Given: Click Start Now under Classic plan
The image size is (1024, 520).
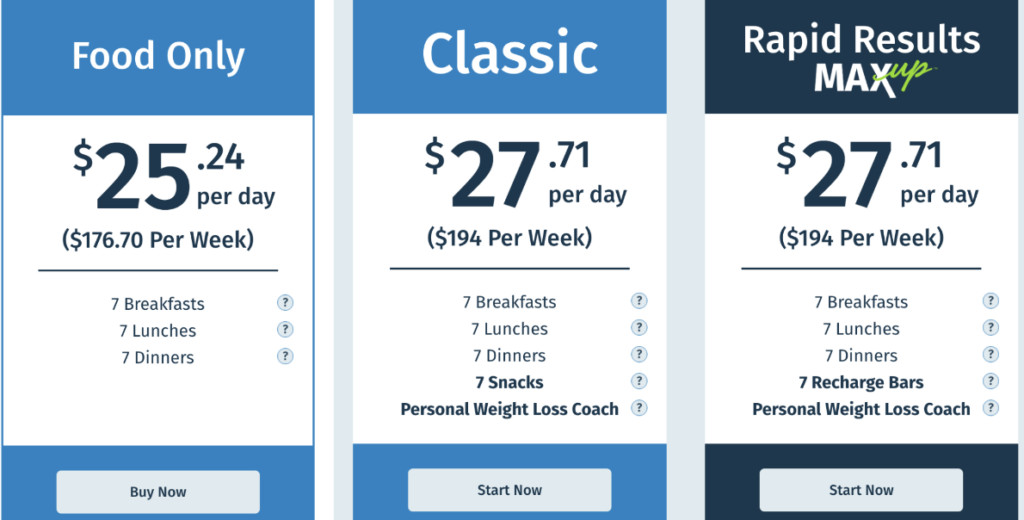Looking at the screenshot, I should pos(509,490).
